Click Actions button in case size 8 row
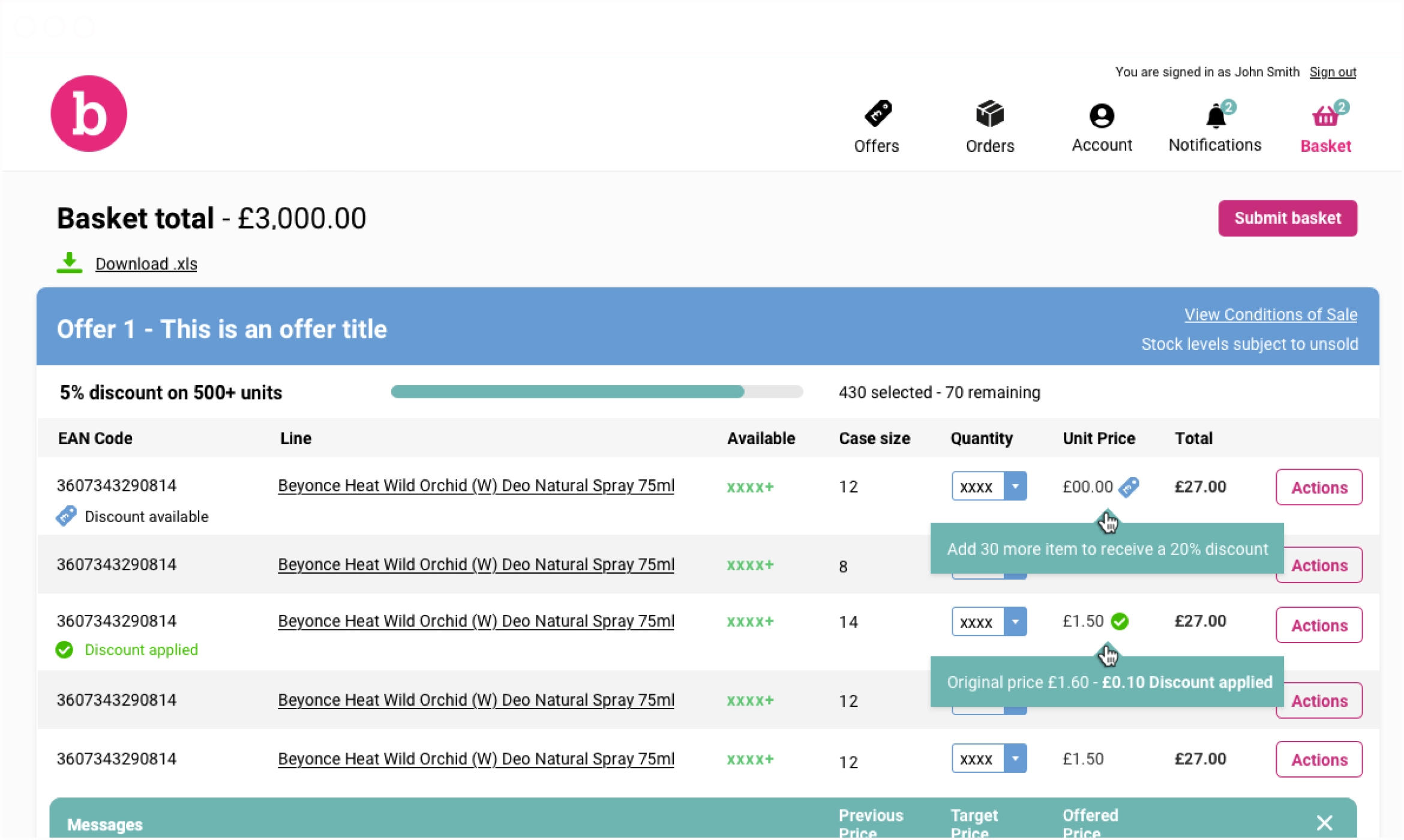Viewport: 1404px width, 840px height. [x=1319, y=565]
